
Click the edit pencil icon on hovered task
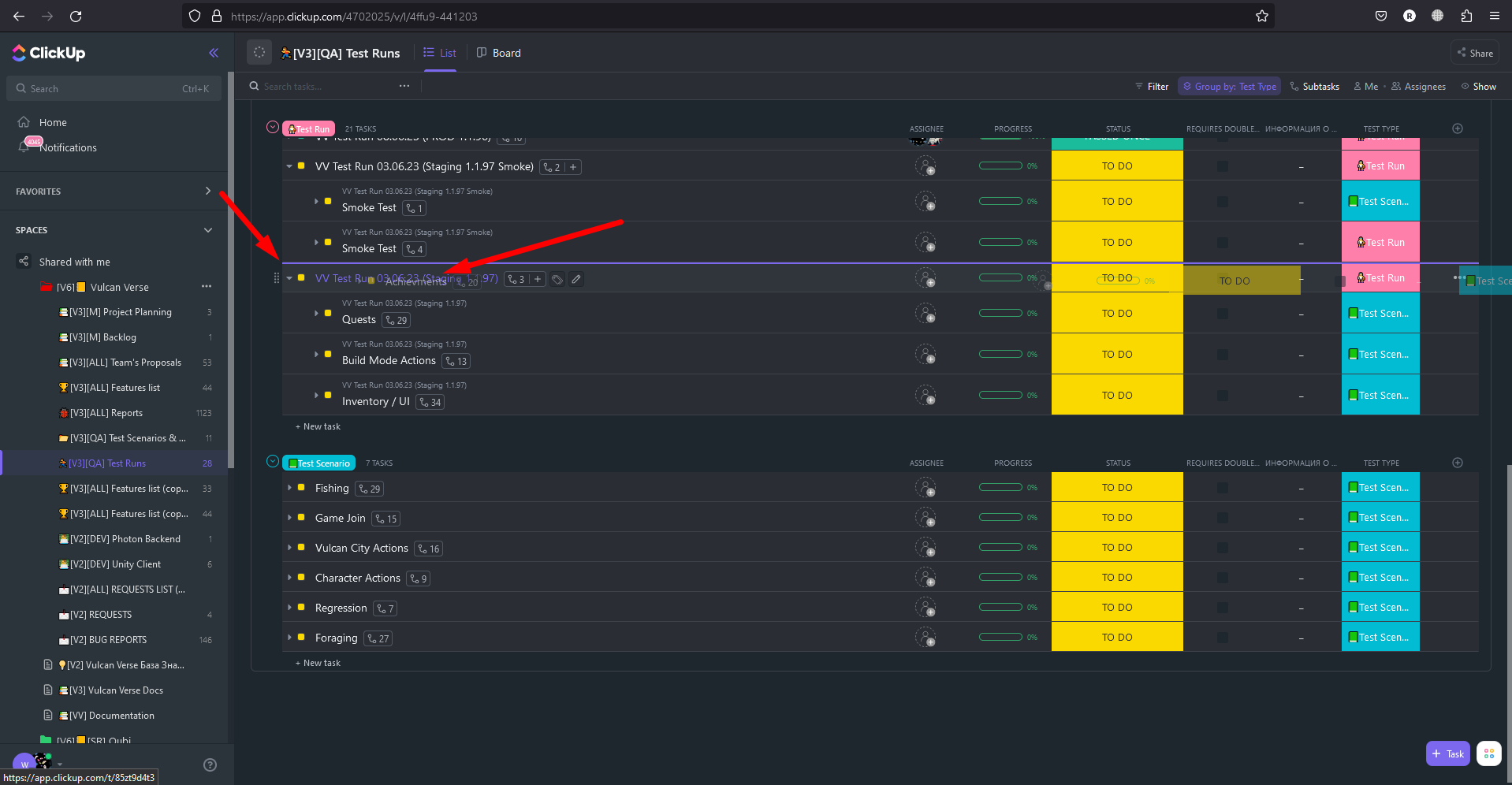[576, 279]
